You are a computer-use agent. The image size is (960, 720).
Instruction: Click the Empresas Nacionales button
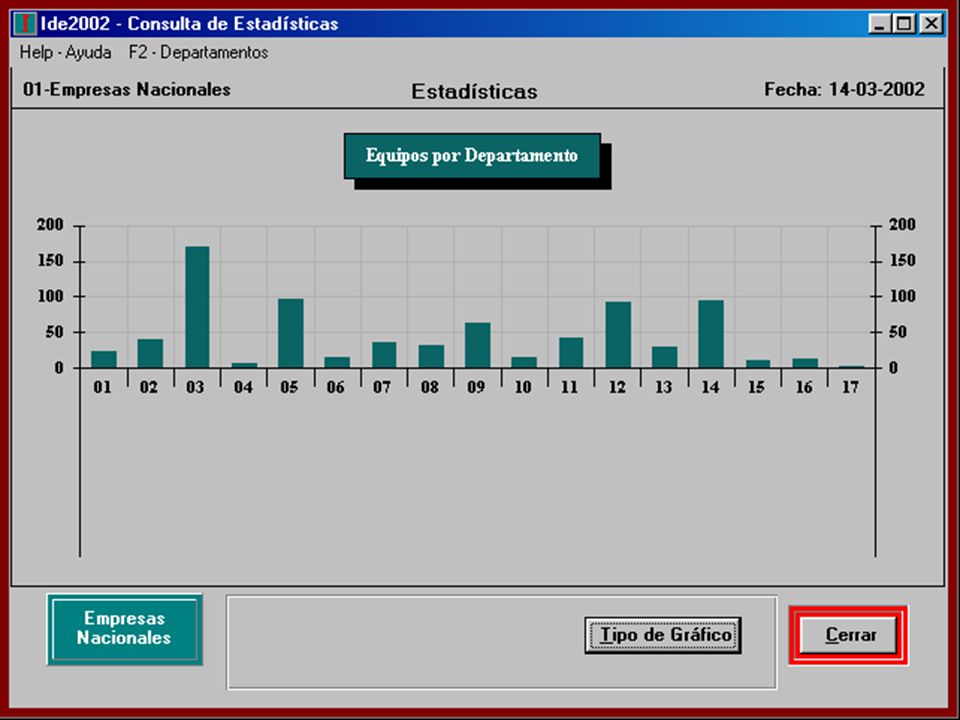(124, 629)
